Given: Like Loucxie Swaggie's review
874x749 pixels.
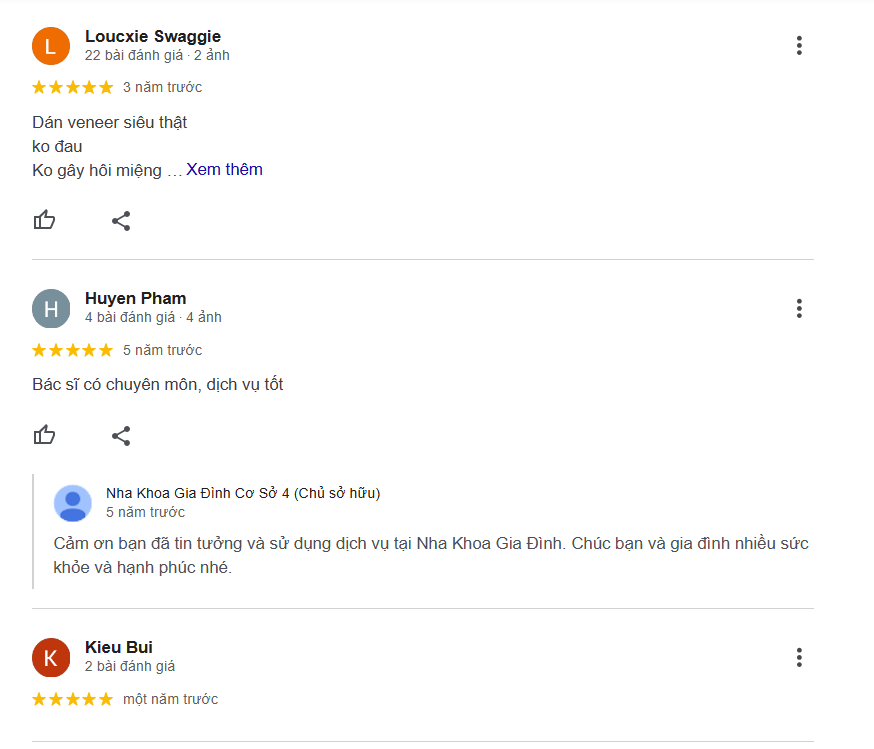Looking at the screenshot, I should (x=44, y=221).
